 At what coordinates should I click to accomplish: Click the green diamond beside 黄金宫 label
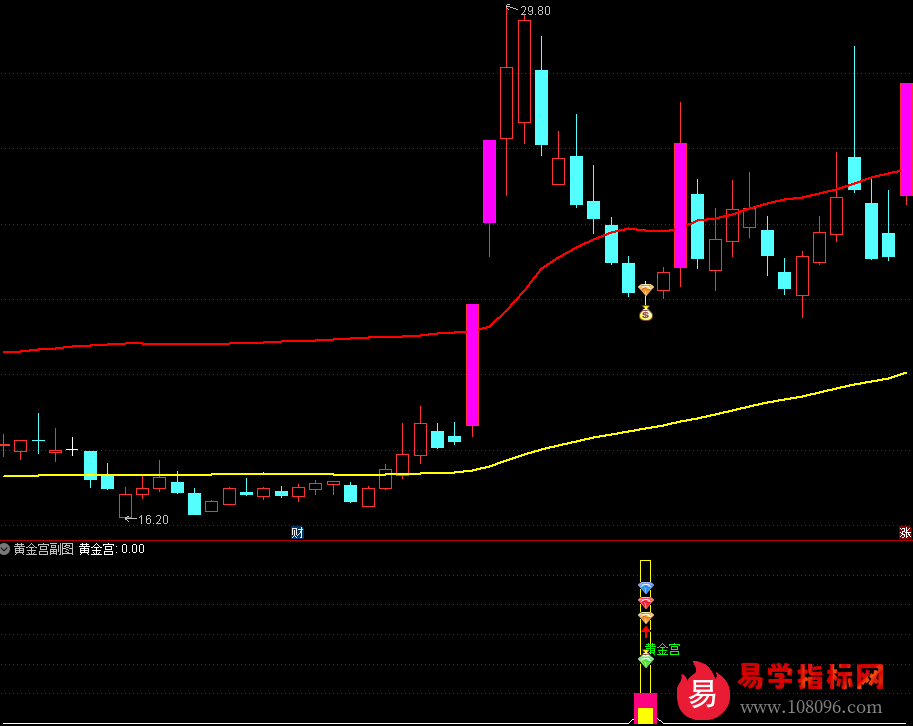coord(646,660)
